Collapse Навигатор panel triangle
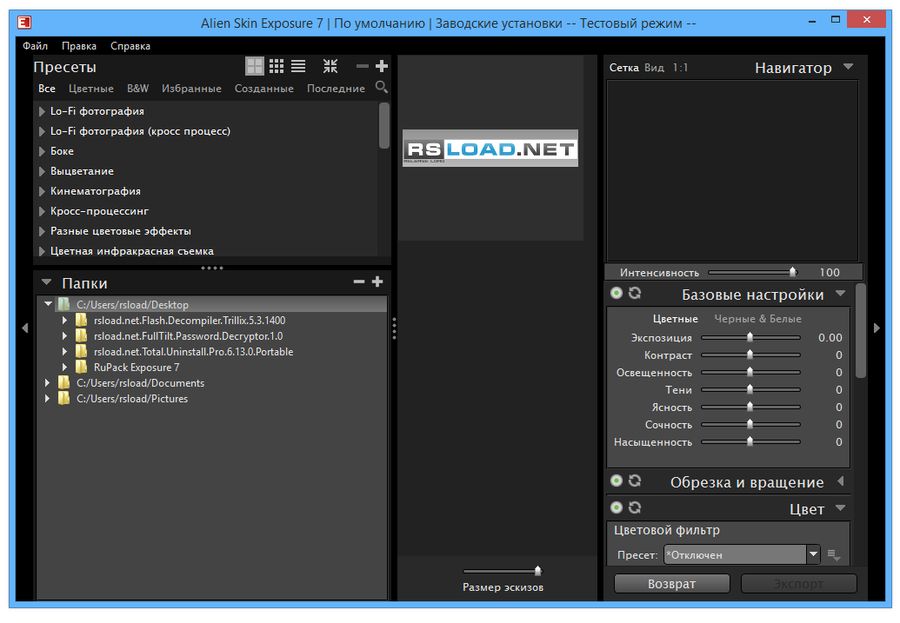900x623 pixels. coord(848,67)
